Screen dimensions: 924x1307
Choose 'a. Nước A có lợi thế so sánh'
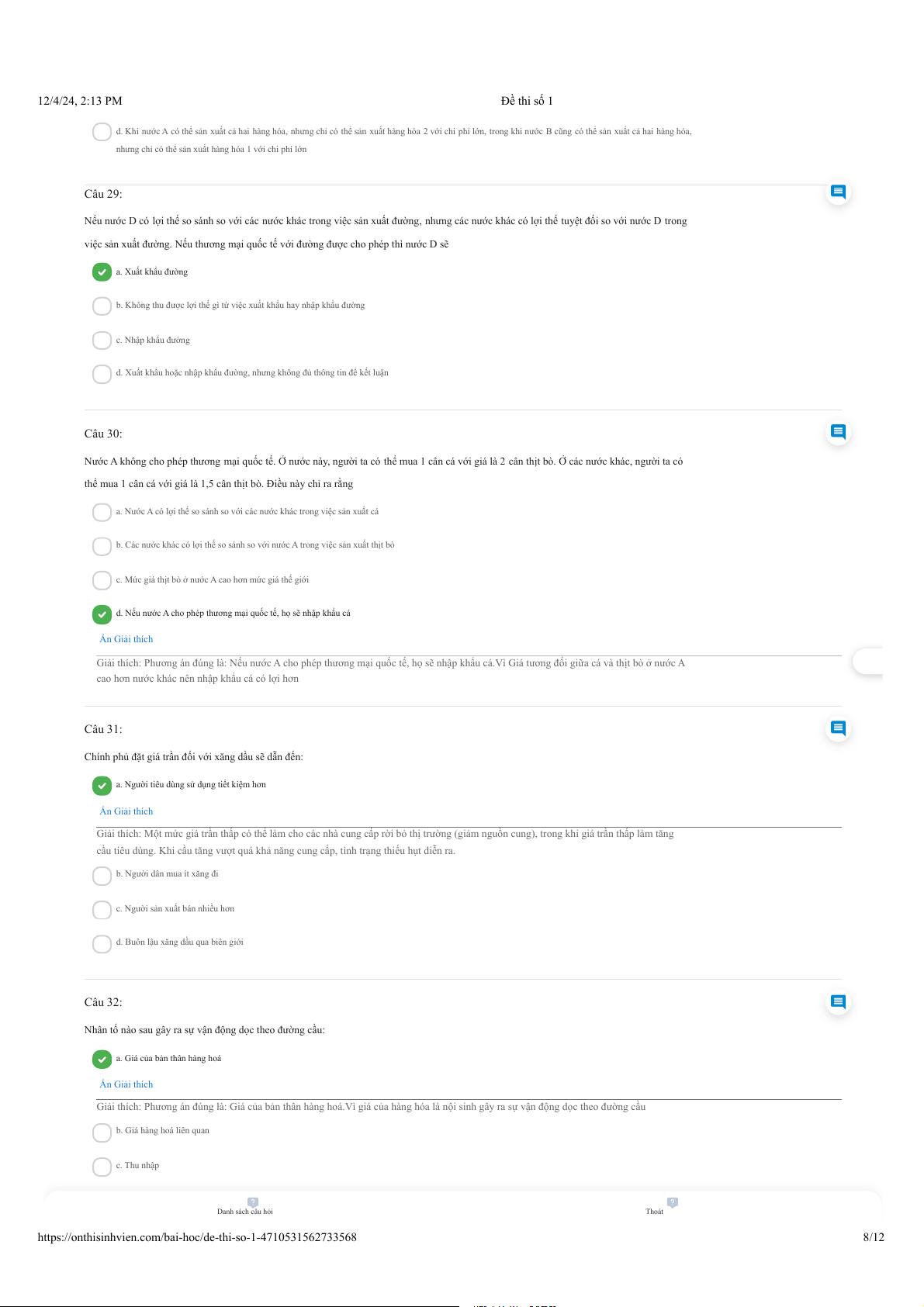(x=102, y=513)
